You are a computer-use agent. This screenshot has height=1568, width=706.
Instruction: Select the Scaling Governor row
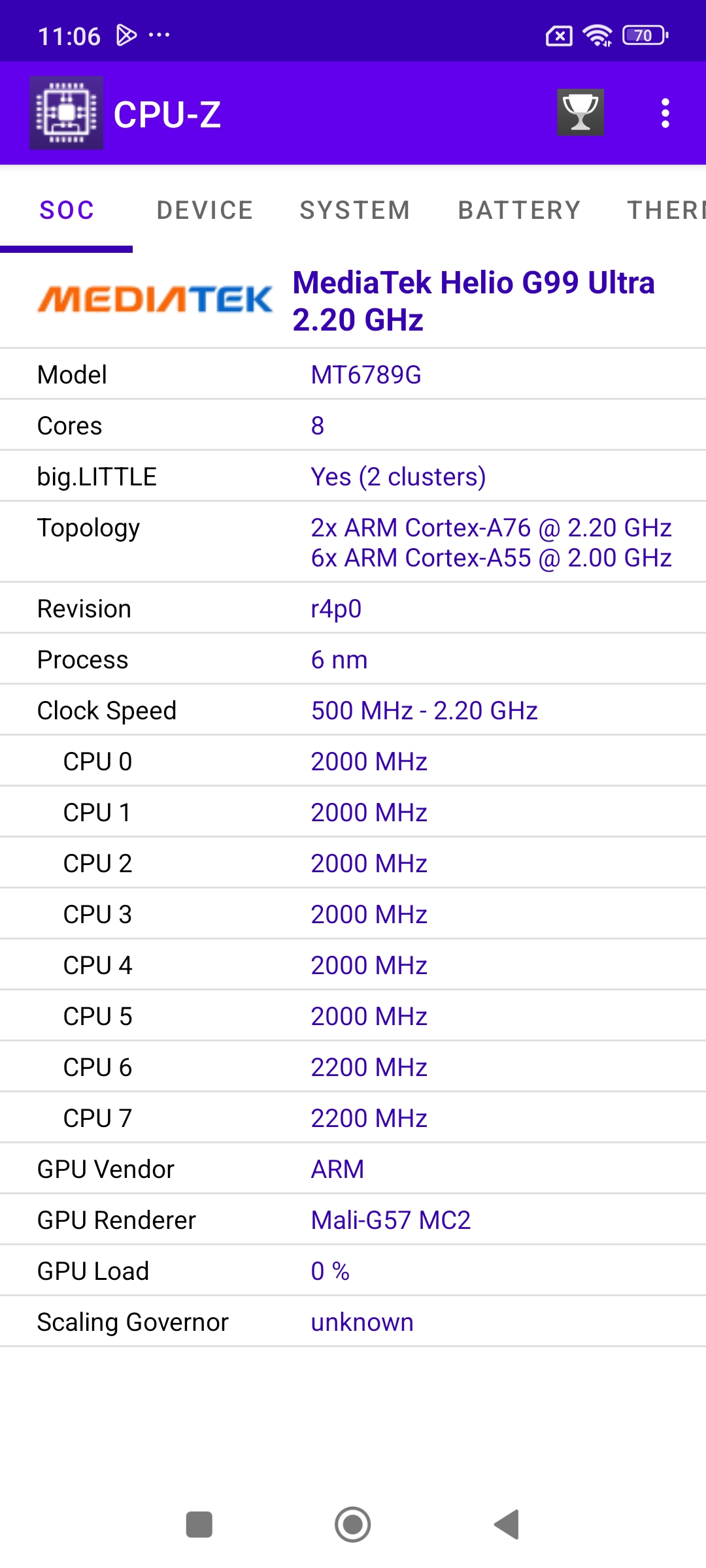click(x=353, y=1322)
